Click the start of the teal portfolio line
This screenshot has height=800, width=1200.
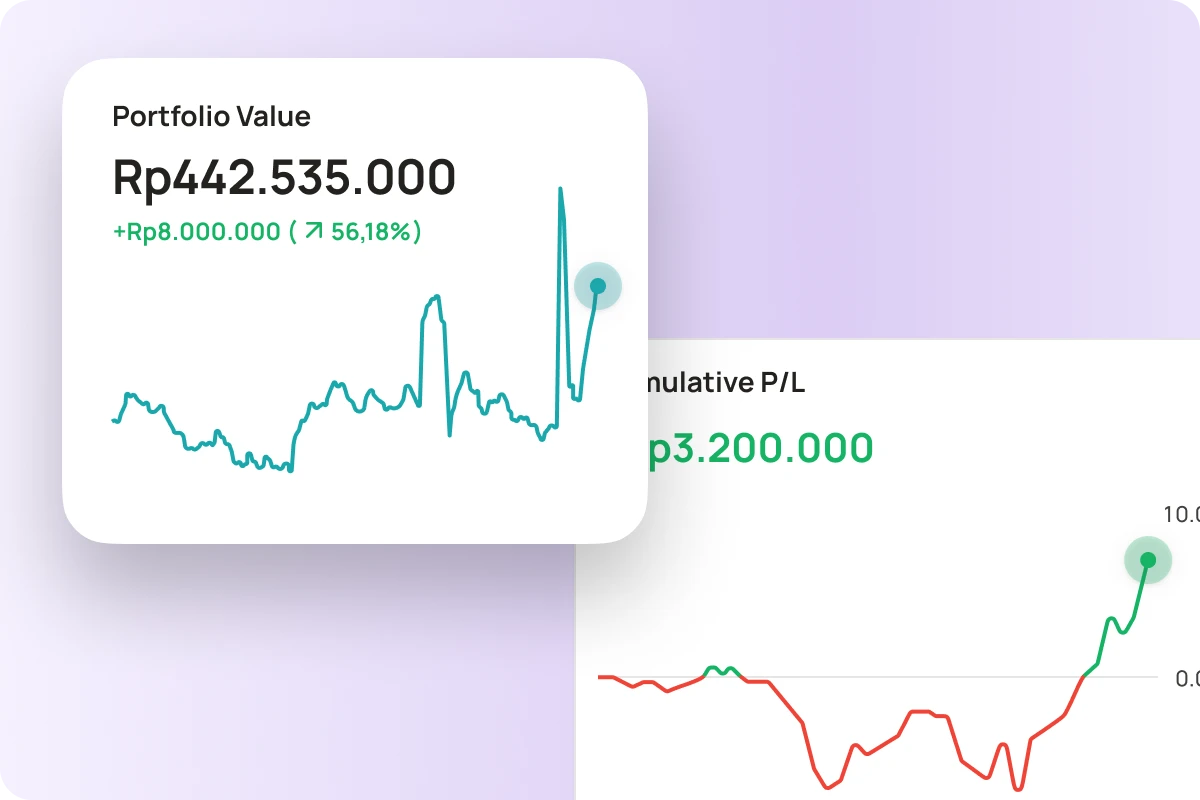tap(113, 420)
